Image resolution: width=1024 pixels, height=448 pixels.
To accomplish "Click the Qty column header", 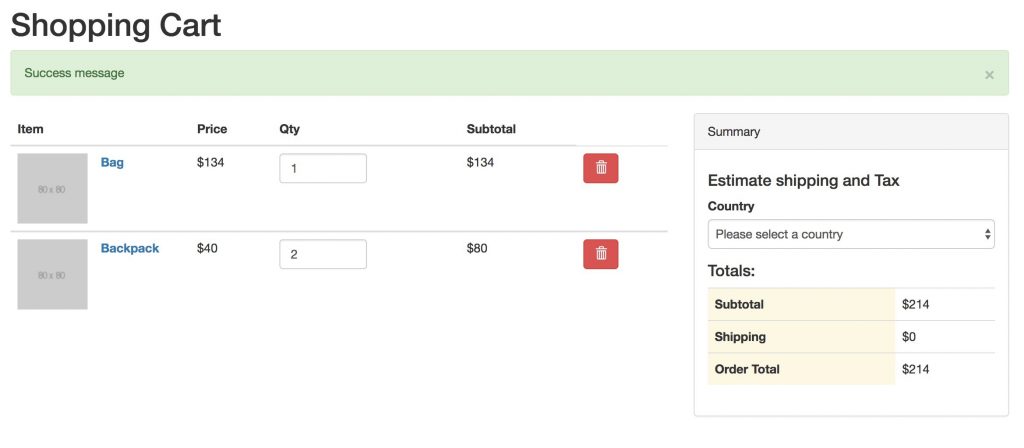I will tap(289, 129).
